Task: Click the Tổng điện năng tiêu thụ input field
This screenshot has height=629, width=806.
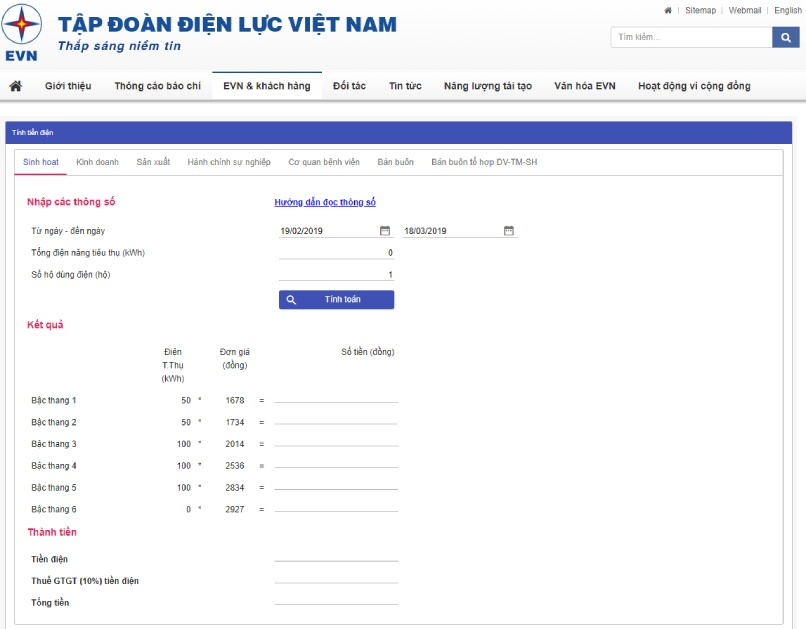Action: [337, 252]
